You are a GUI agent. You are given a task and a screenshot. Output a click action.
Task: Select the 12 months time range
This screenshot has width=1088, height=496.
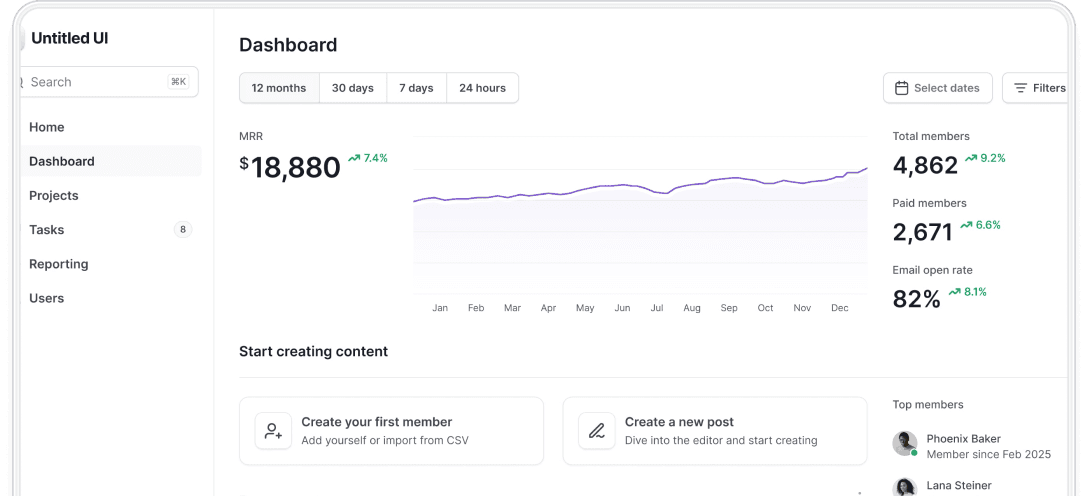click(x=279, y=88)
